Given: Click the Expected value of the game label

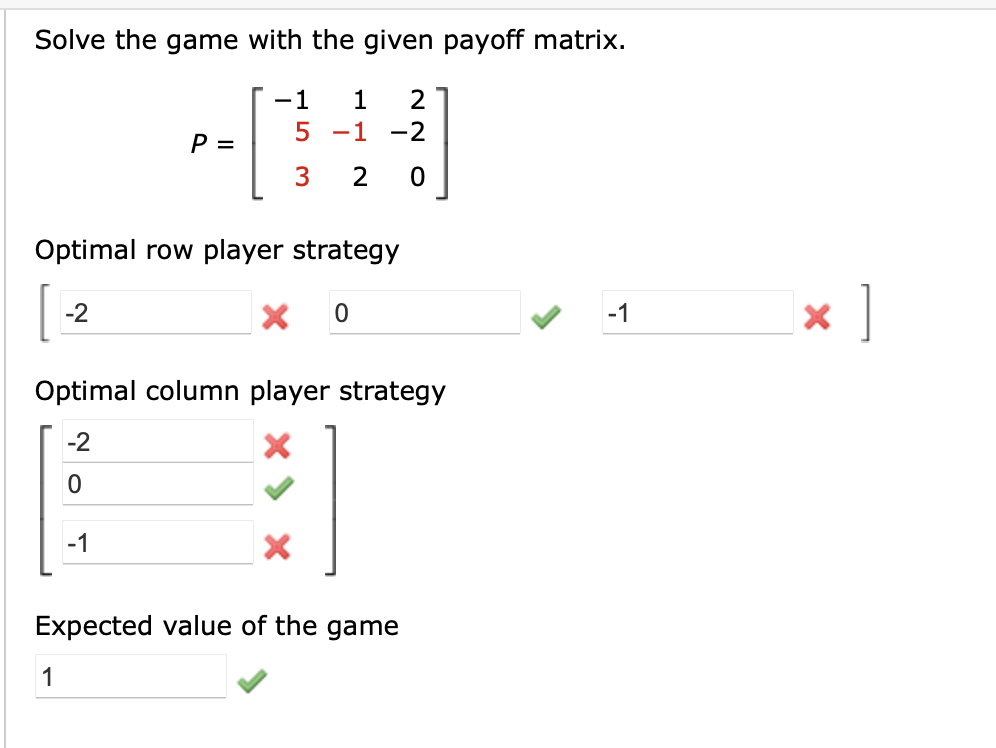Looking at the screenshot, I should pyautogui.click(x=216, y=626).
